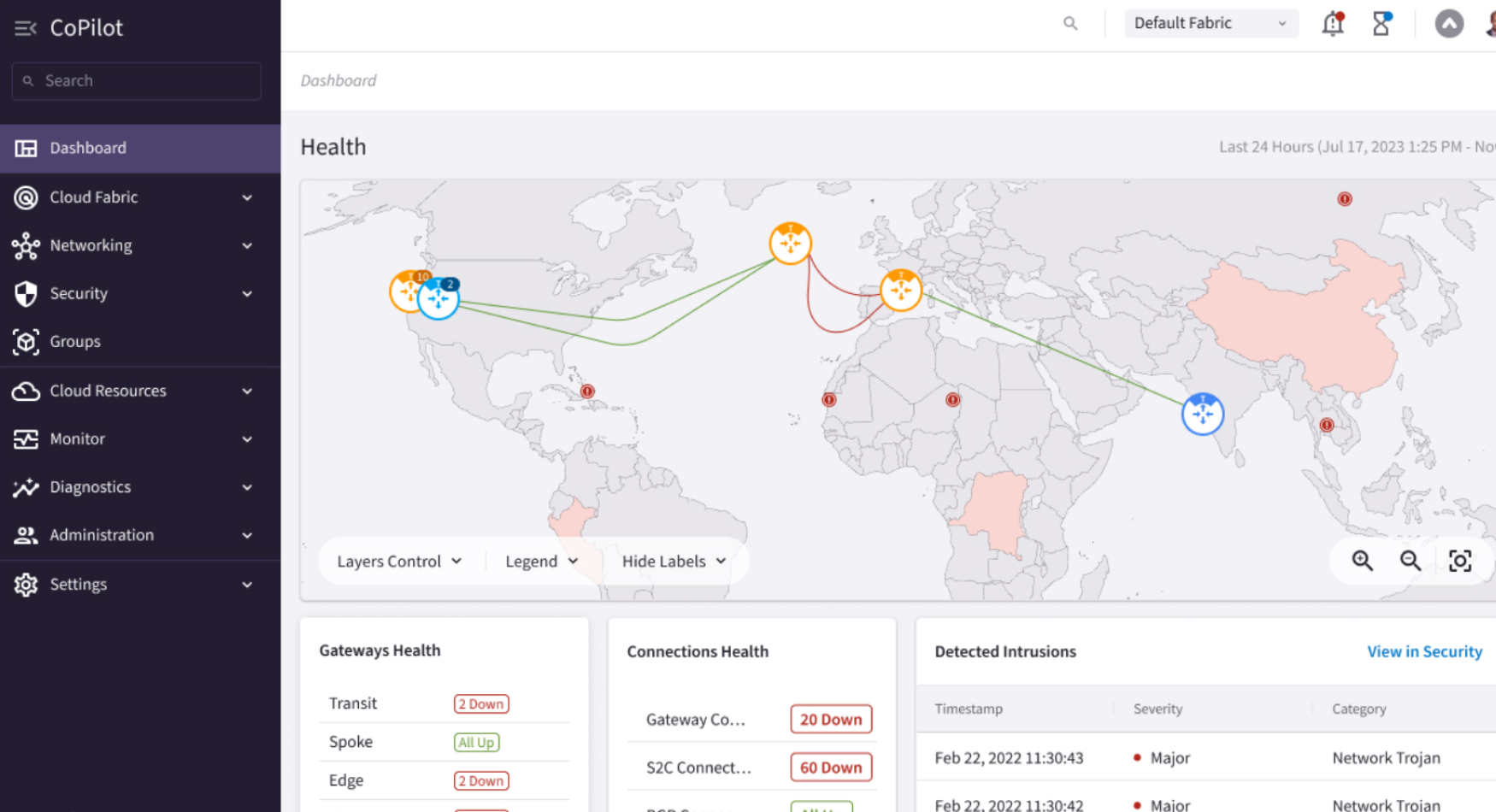
Task: Click the top bar search magnifier icon
Action: 1069,24
